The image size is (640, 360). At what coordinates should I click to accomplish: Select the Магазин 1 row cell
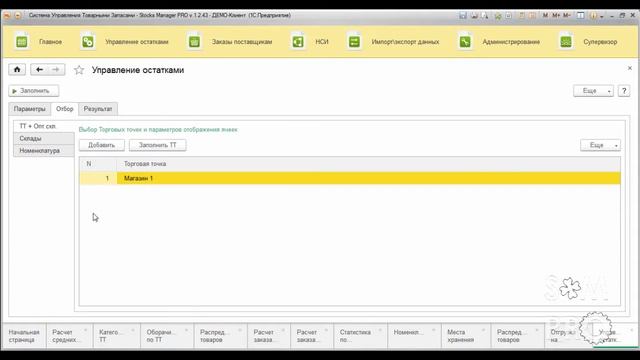point(369,178)
